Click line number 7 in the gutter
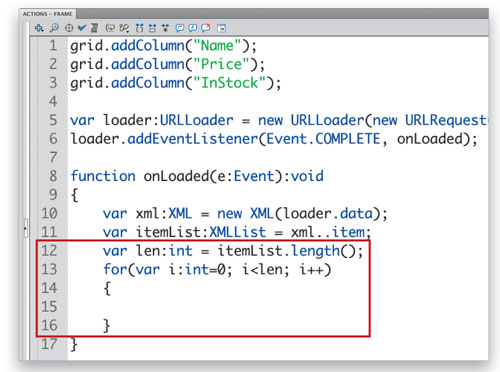This screenshot has width=500, height=372. [x=53, y=157]
